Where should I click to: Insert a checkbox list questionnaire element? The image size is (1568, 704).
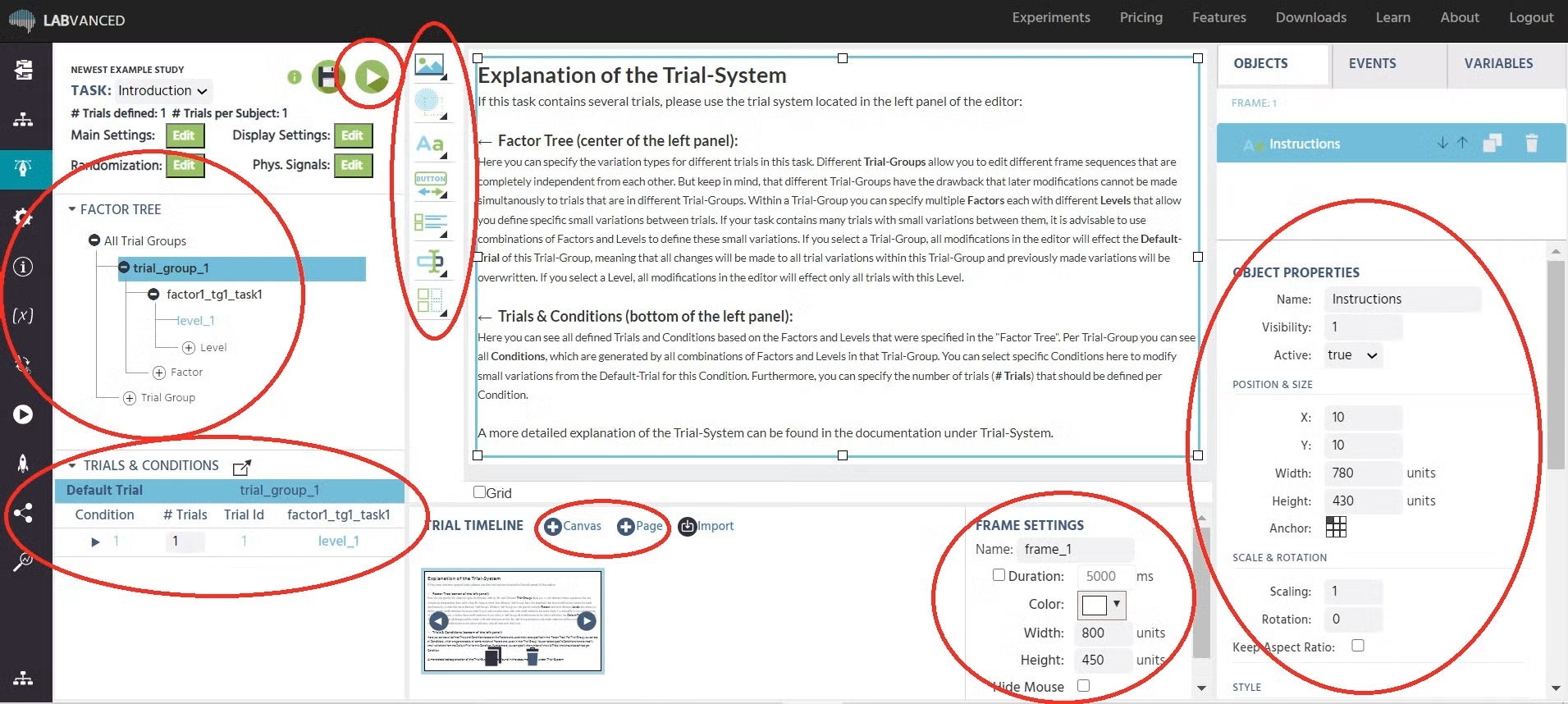click(x=431, y=223)
